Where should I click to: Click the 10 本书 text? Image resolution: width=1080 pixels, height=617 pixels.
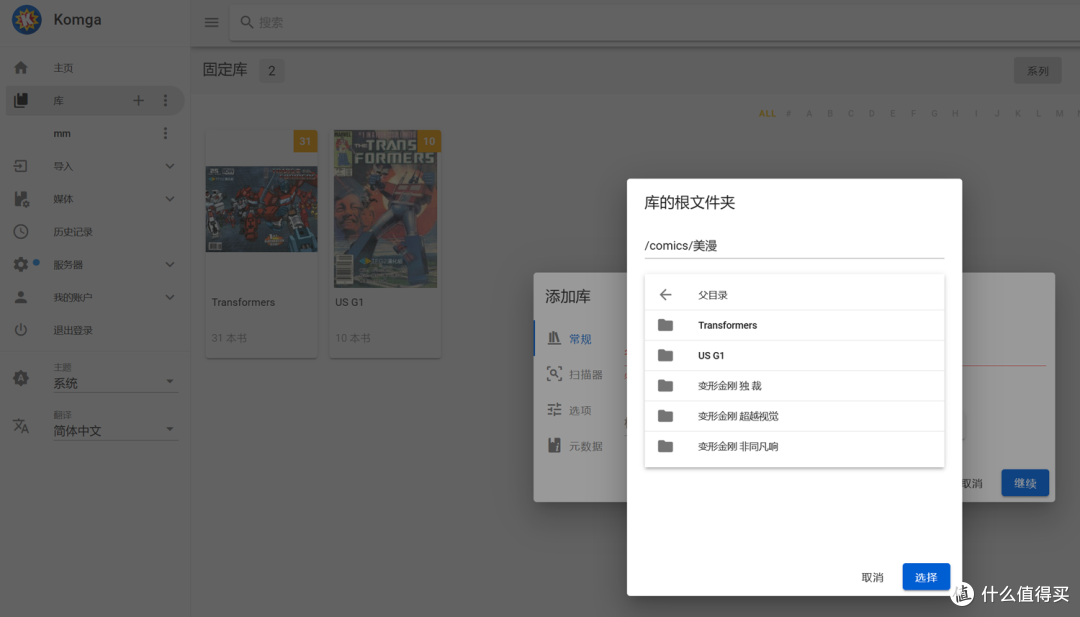point(353,338)
